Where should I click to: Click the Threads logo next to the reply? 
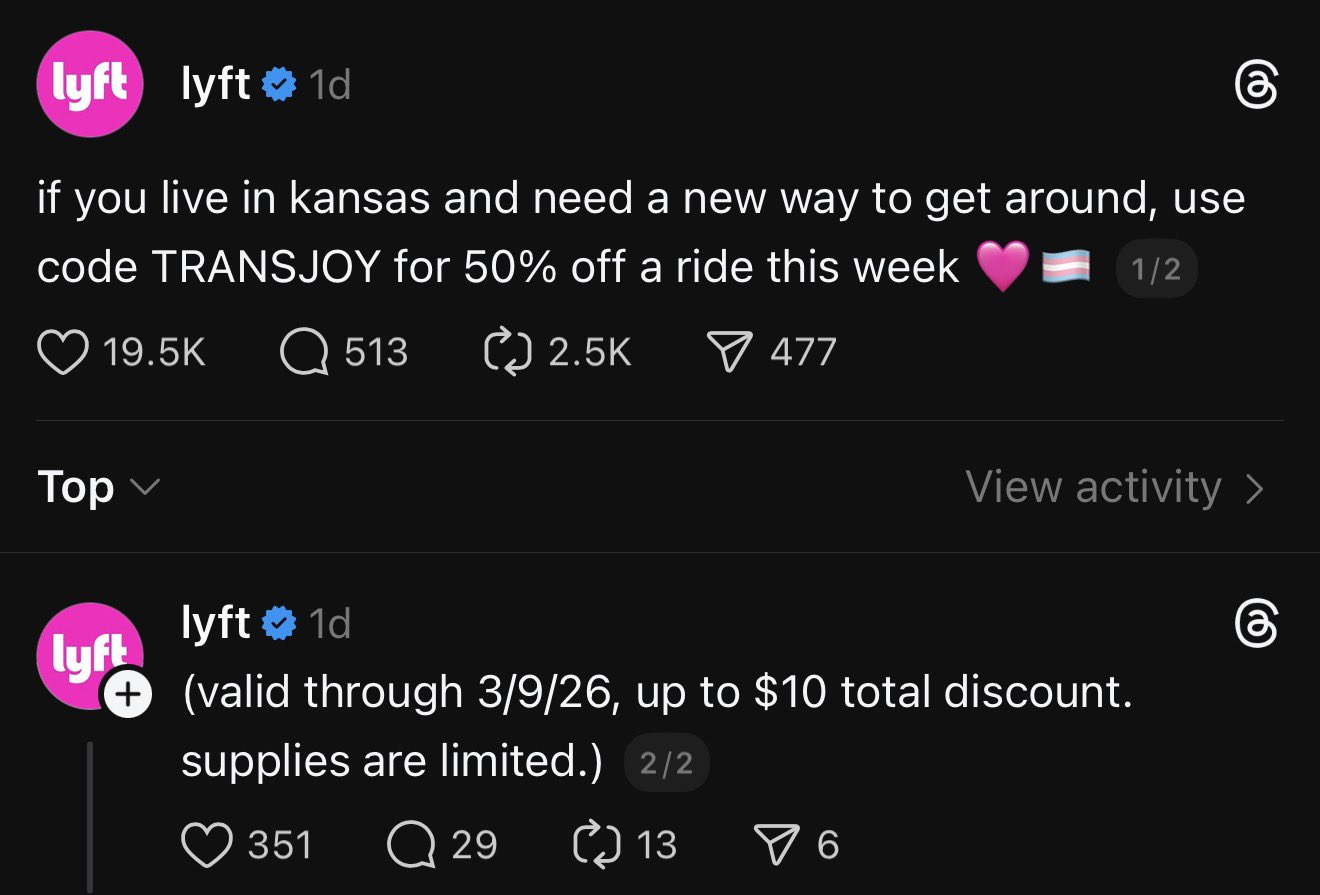coord(1258,624)
